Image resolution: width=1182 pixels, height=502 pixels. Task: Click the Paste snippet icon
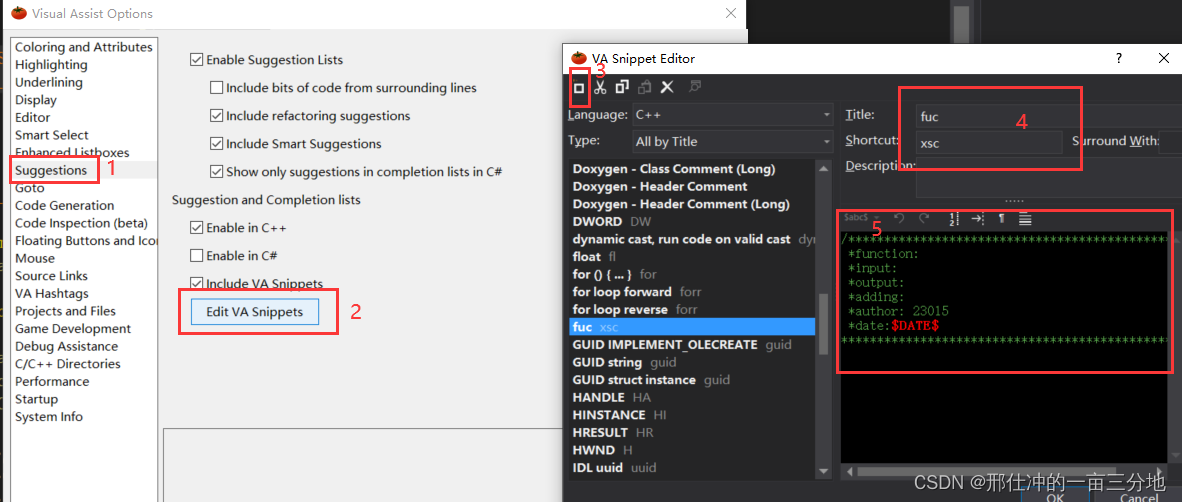pos(645,87)
